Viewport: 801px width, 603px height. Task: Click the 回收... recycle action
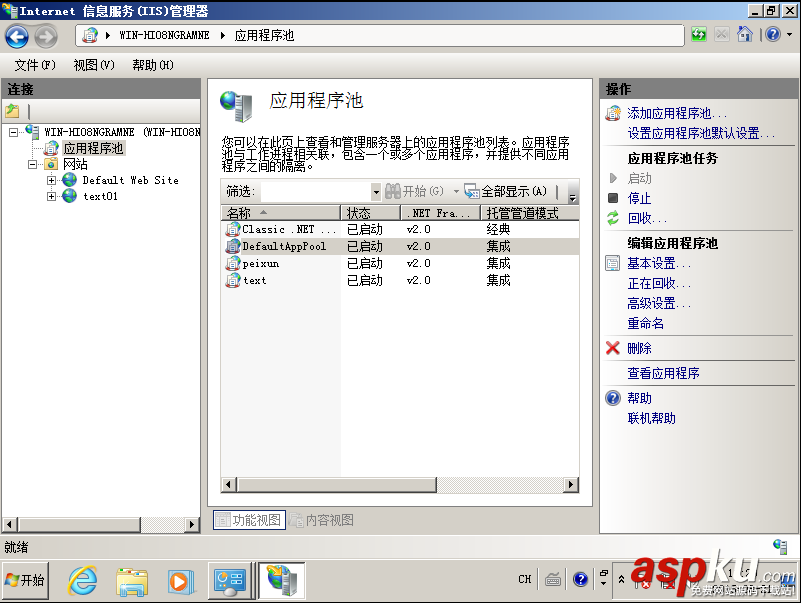647,218
